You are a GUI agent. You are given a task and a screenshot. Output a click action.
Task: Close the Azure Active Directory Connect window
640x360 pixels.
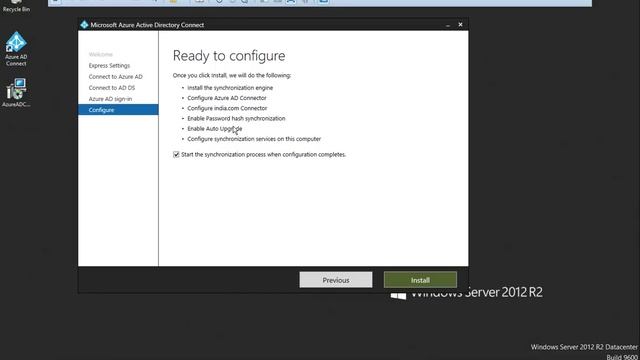click(460, 25)
